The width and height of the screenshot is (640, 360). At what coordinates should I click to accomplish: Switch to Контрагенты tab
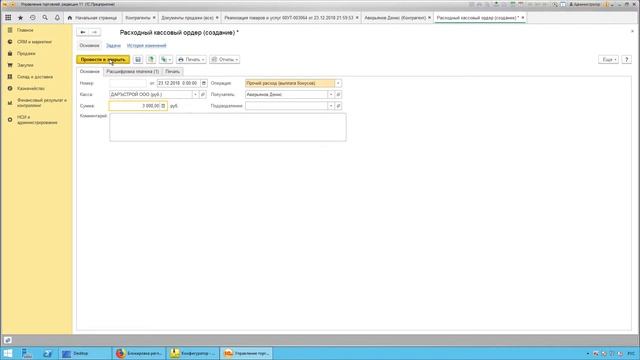point(138,18)
